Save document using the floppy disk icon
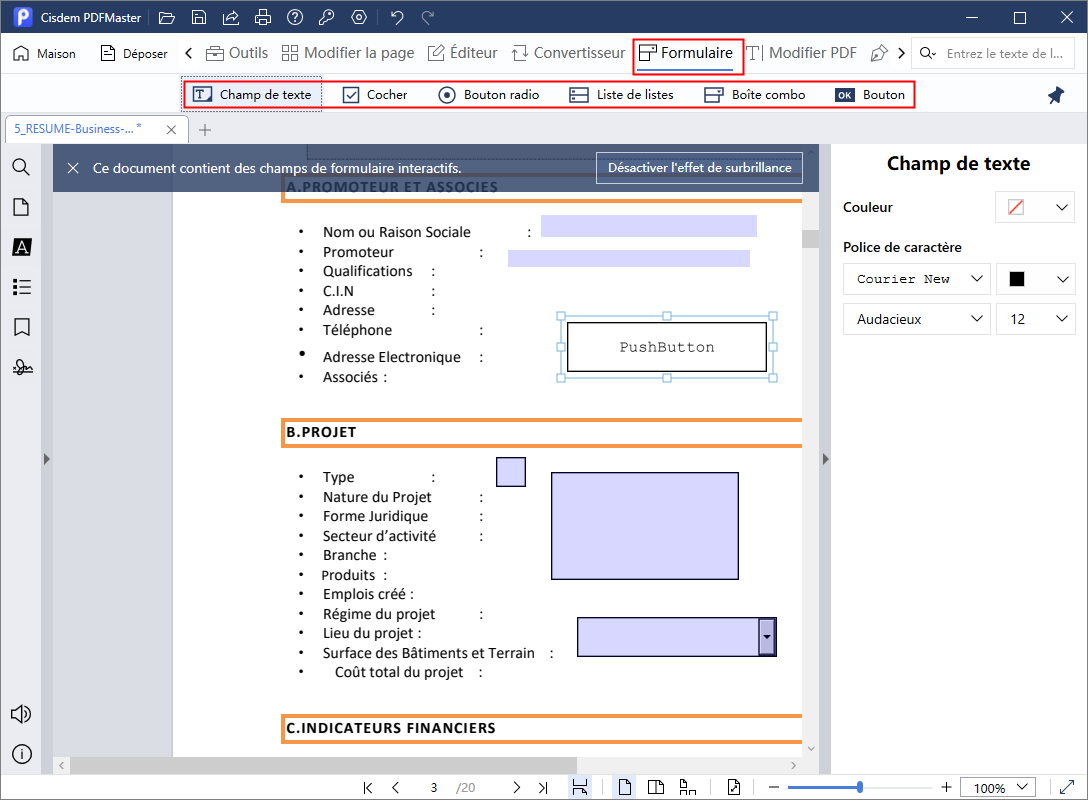The image size is (1088, 800). (199, 17)
